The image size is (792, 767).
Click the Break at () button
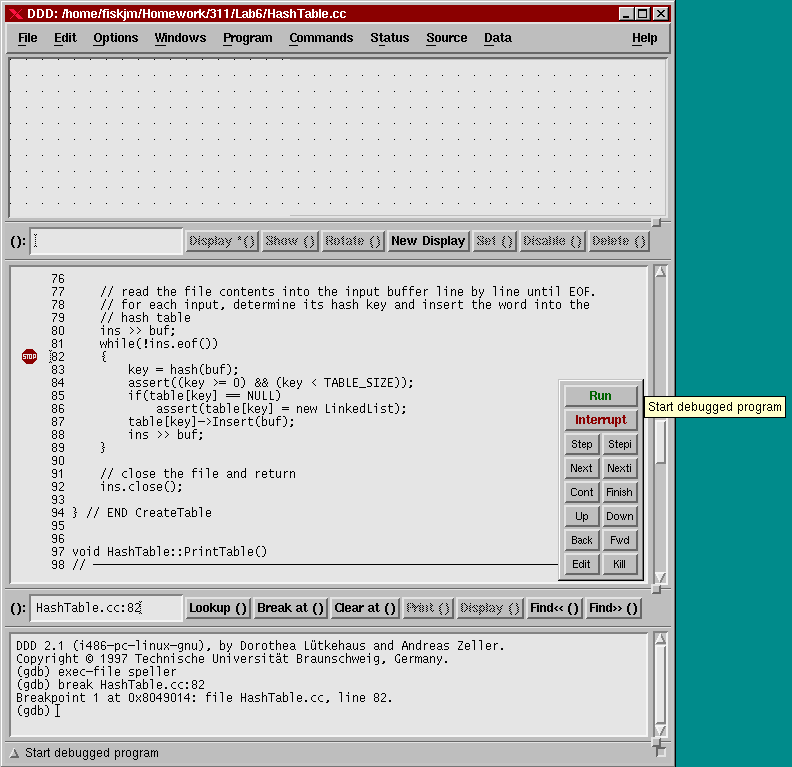(290, 608)
